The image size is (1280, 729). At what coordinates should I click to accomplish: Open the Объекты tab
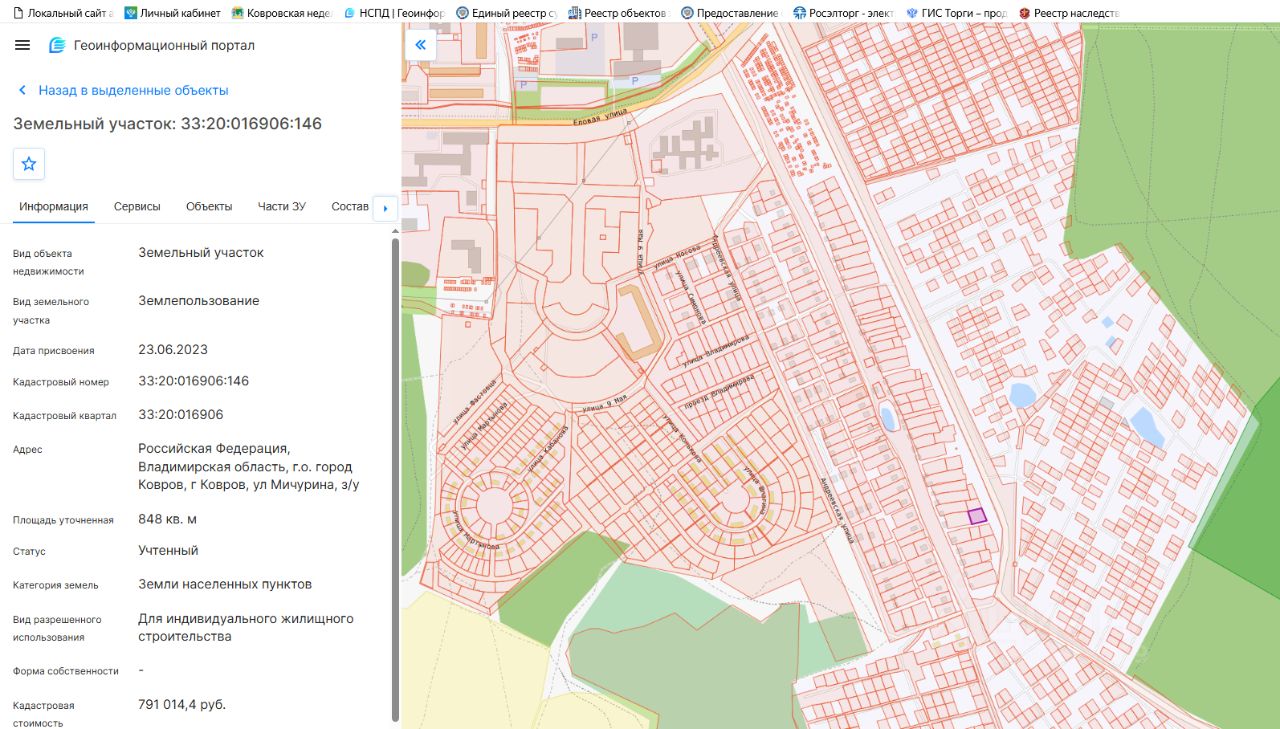pos(209,207)
